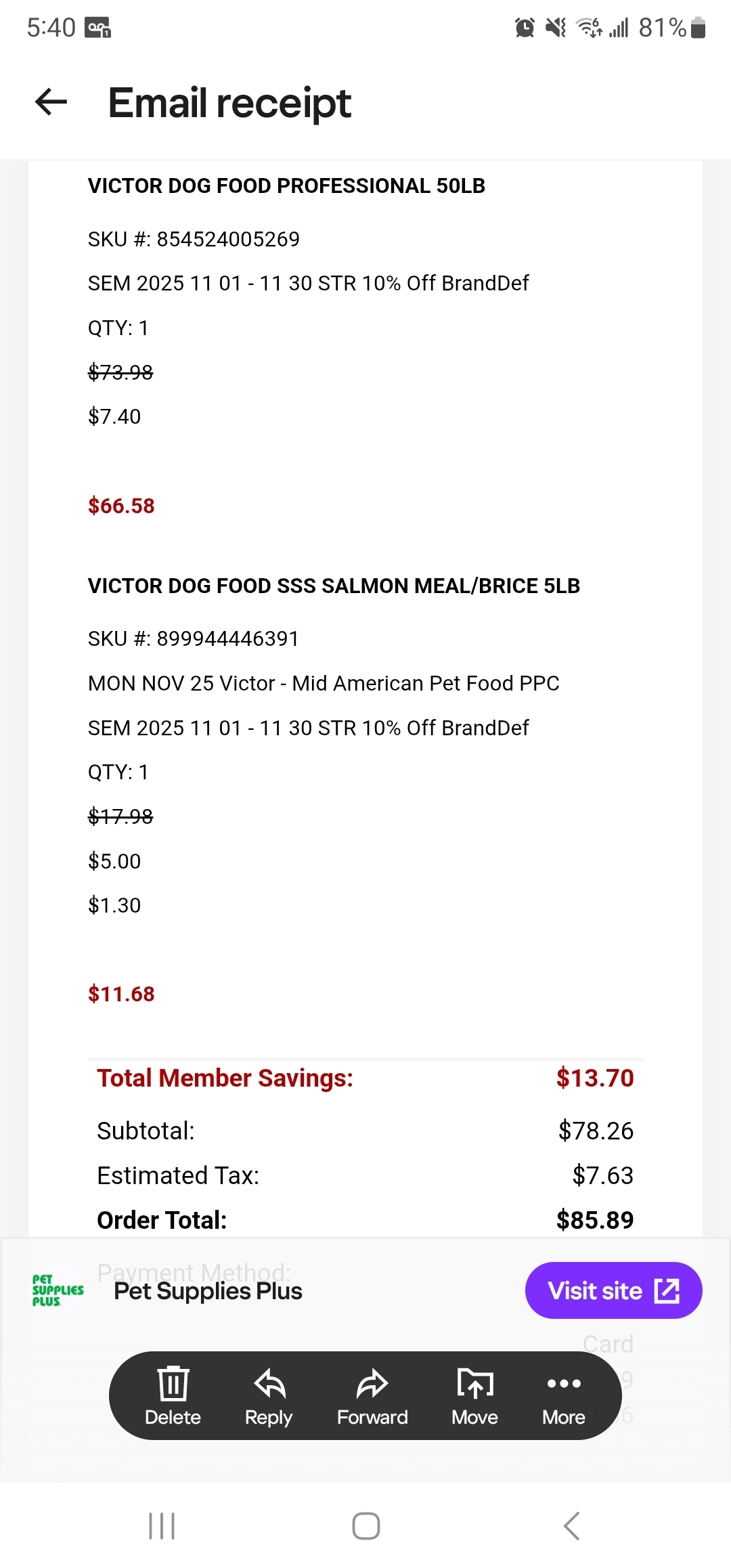Viewport: 731px width, 1568px height.
Task: Tap the voicemail icon in status bar
Action: (x=98, y=28)
